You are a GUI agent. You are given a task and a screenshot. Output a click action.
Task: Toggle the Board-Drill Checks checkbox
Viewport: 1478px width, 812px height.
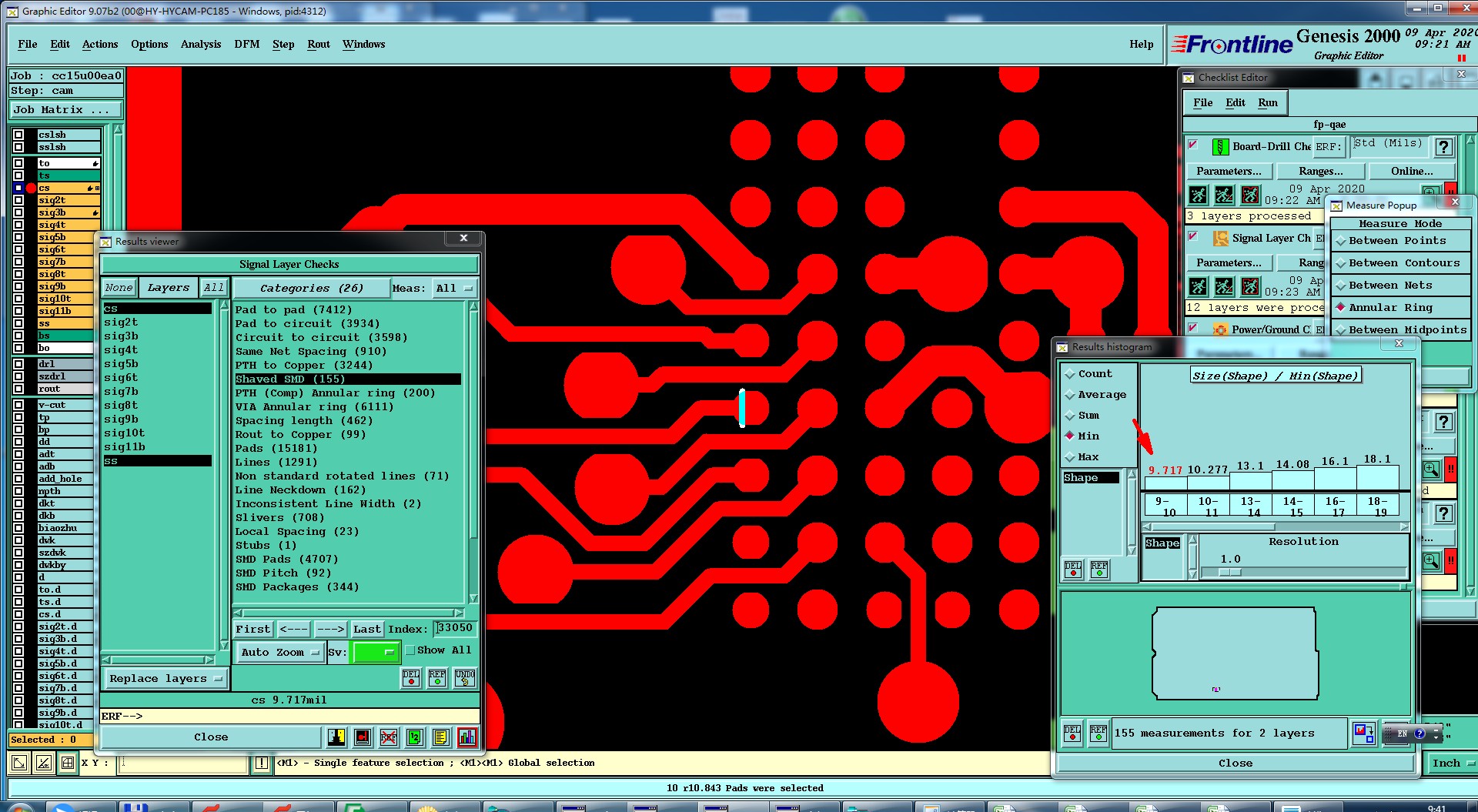(x=1193, y=144)
